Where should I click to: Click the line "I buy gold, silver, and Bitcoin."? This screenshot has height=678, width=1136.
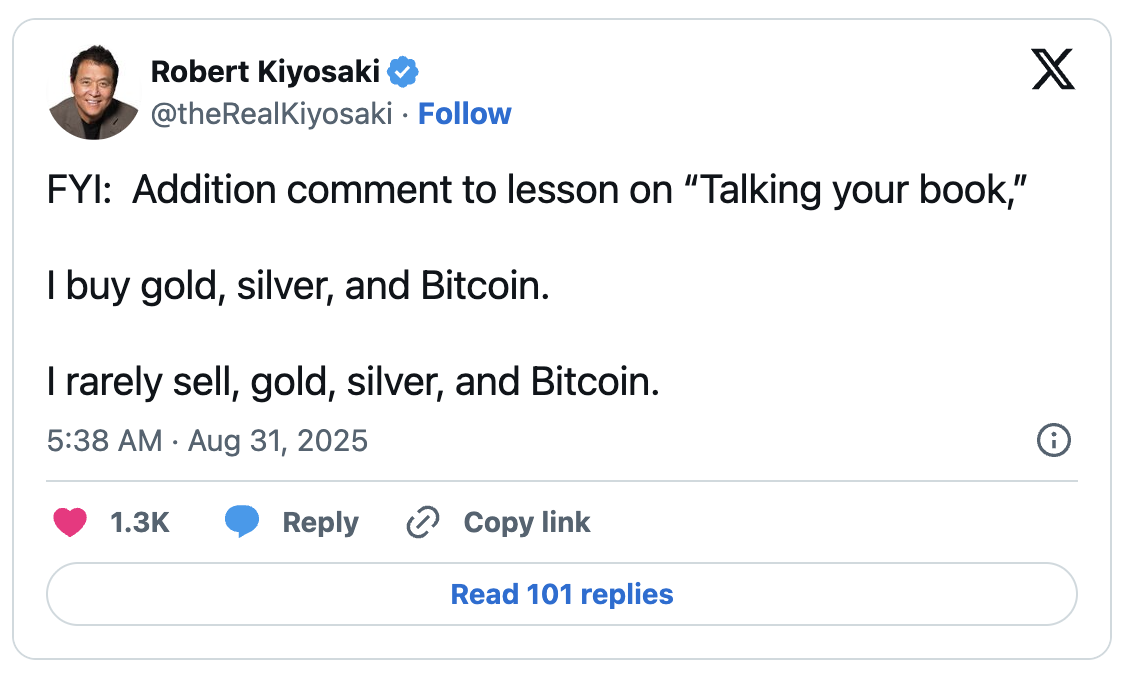coord(298,287)
